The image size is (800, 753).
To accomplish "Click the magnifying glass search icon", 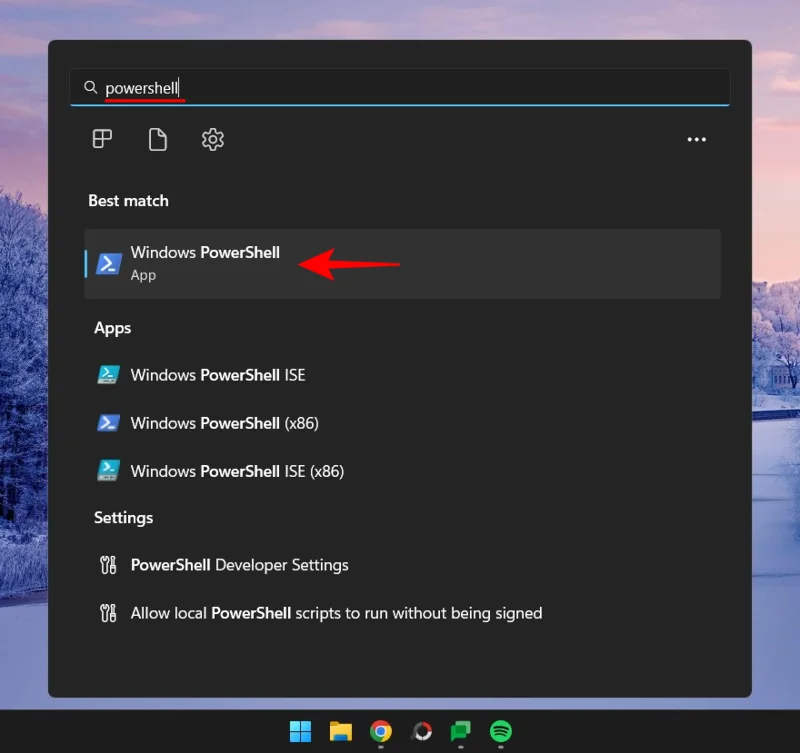I will (x=91, y=87).
